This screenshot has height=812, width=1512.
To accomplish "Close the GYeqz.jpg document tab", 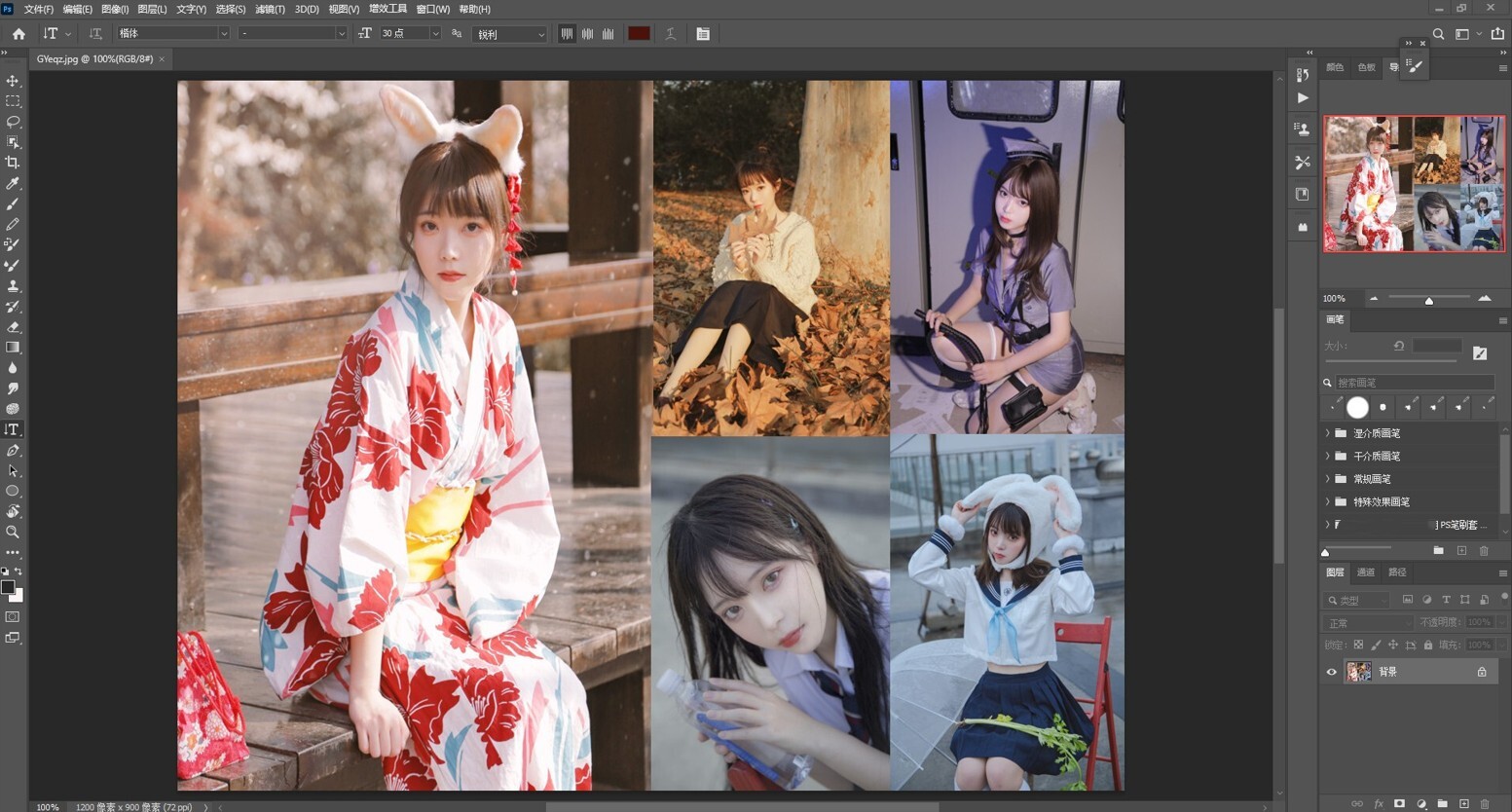I will (x=162, y=59).
